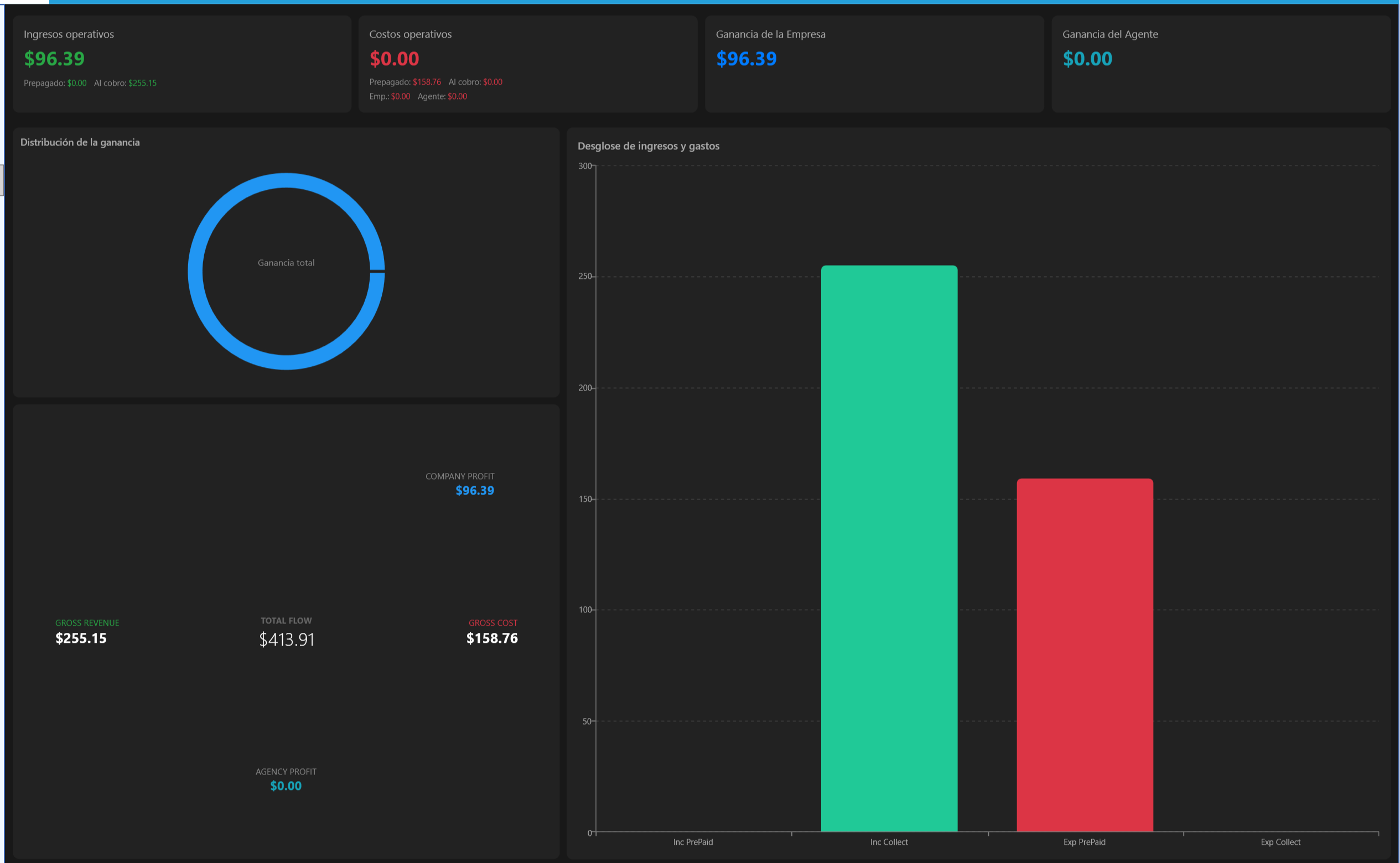Click the 'Emp.: $0.00' cost value
The height and width of the screenshot is (863, 1400).
coord(390,96)
